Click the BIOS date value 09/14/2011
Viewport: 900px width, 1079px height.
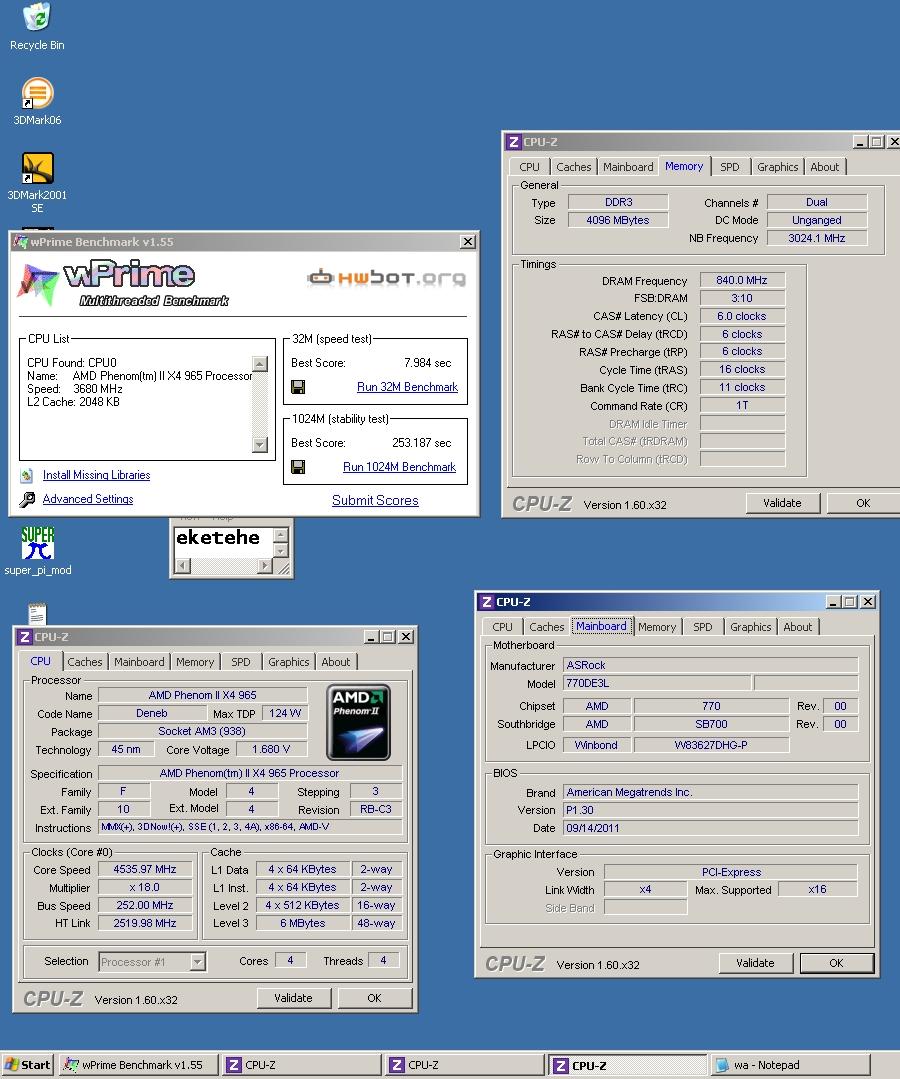click(x=711, y=828)
